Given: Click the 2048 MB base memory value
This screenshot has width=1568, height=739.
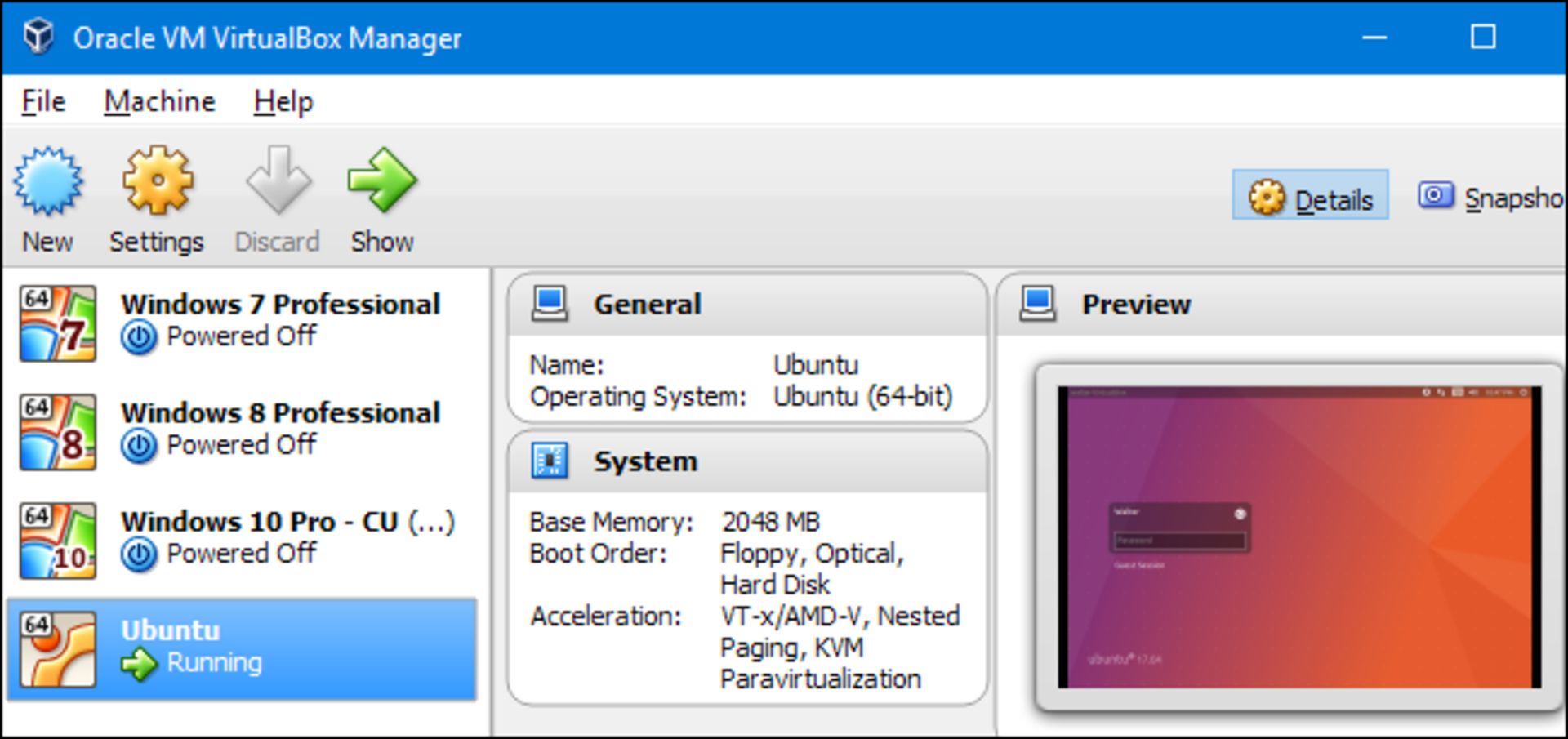Looking at the screenshot, I should click(x=770, y=522).
